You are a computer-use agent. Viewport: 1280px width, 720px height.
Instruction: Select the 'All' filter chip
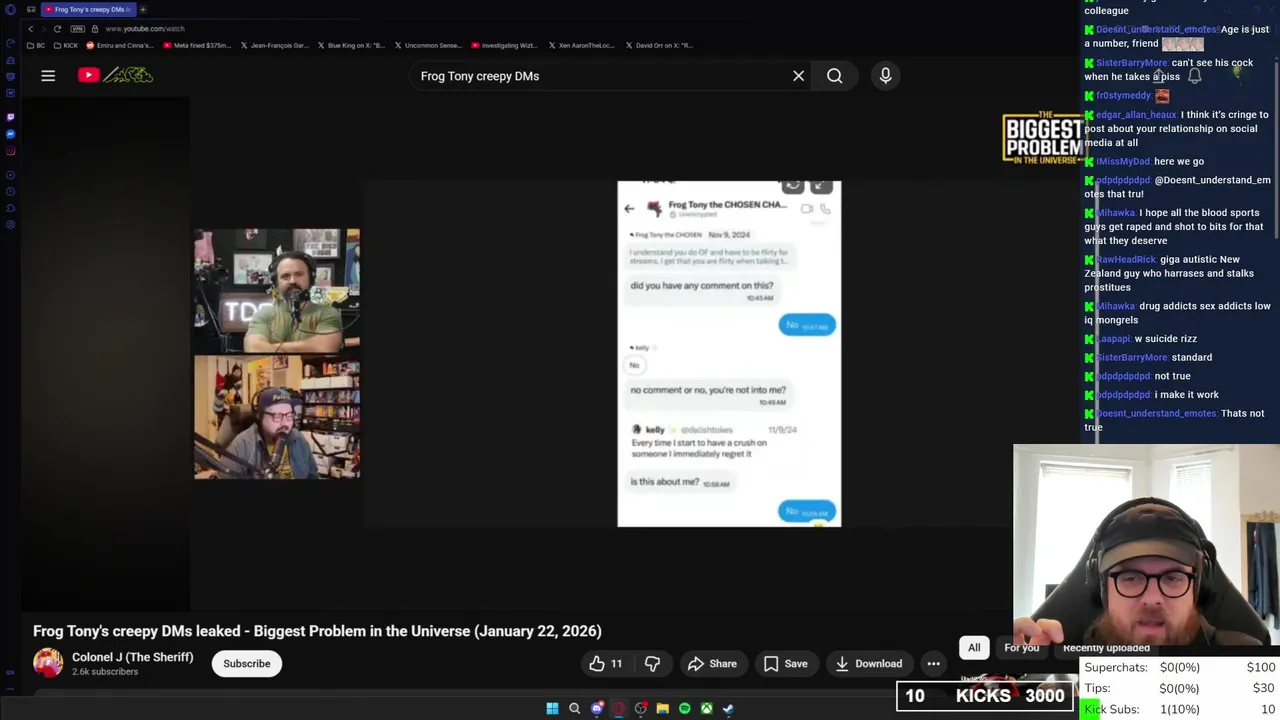(x=974, y=647)
